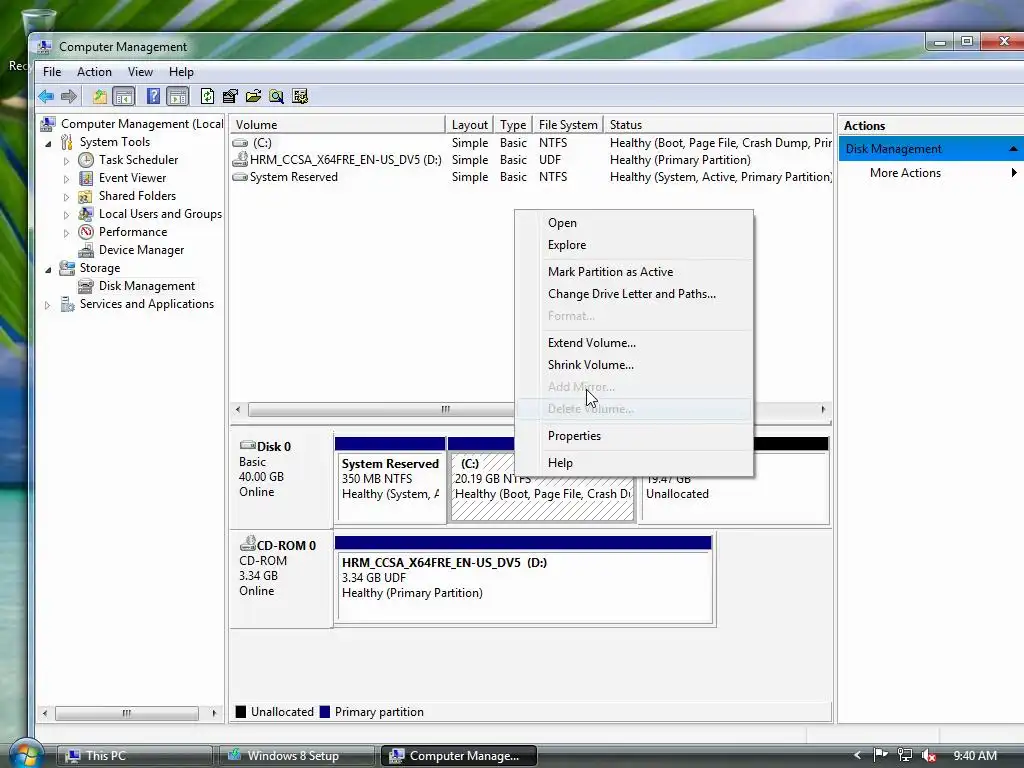The width and height of the screenshot is (1024, 768).
Task: Select System Reserved volume row in list
Action: click(x=531, y=176)
